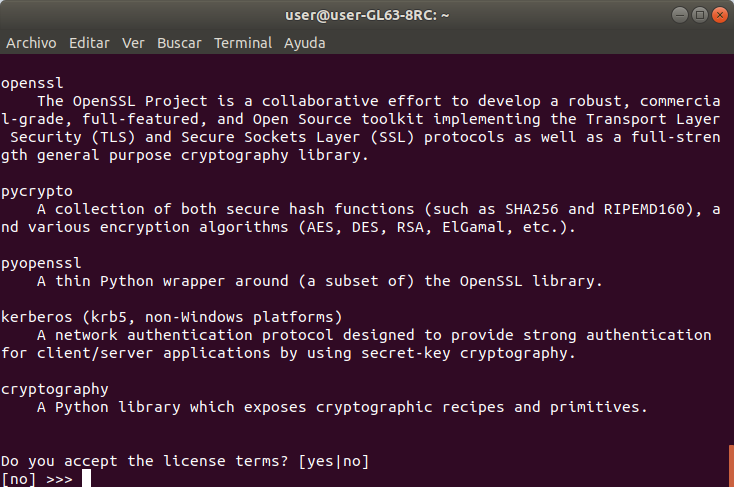This screenshot has height=487, width=734.
Task: Open the Editar menu
Action: pos(89,43)
